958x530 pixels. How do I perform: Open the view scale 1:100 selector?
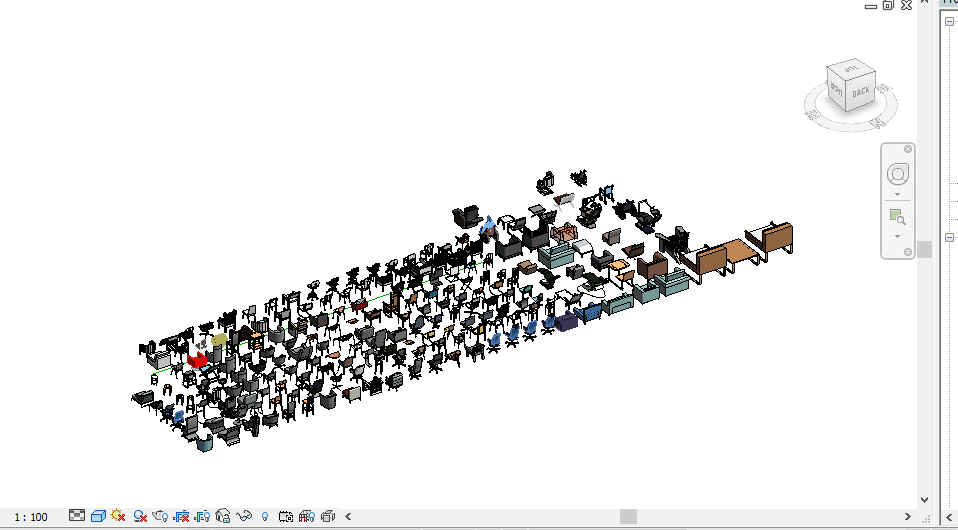pyautogui.click(x=30, y=517)
